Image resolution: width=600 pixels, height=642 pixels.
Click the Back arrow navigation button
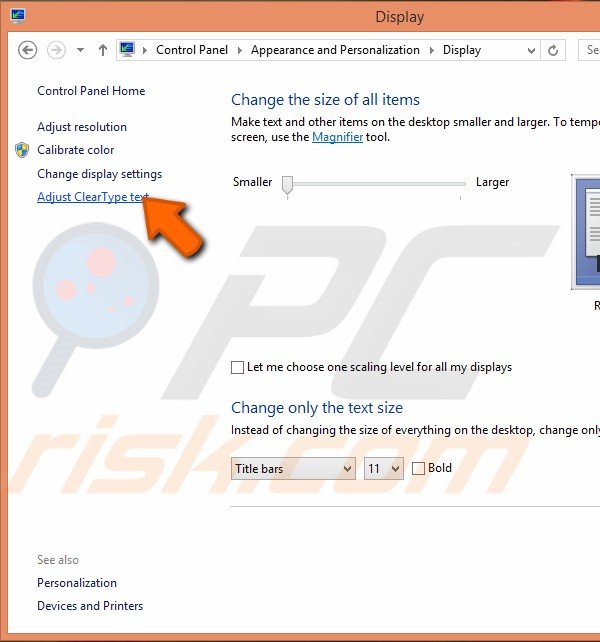(x=27, y=50)
